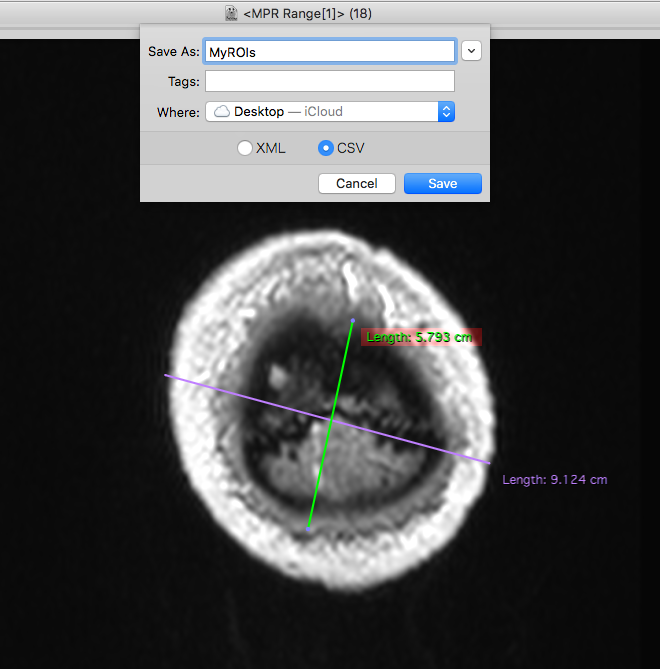Viewport: 660px width, 669px height.
Task: Click the document proxy icon in title bar
Action: pyautogui.click(x=231, y=14)
